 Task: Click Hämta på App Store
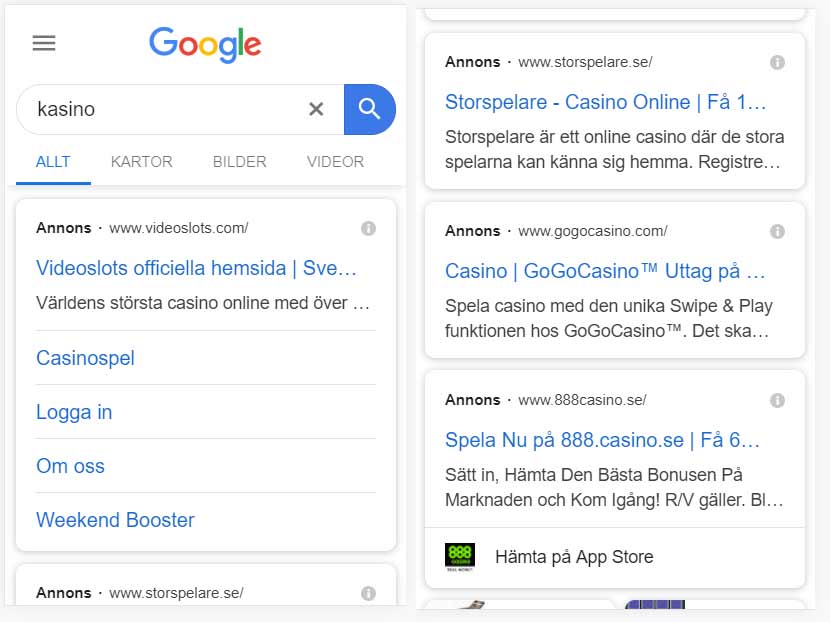(x=574, y=557)
